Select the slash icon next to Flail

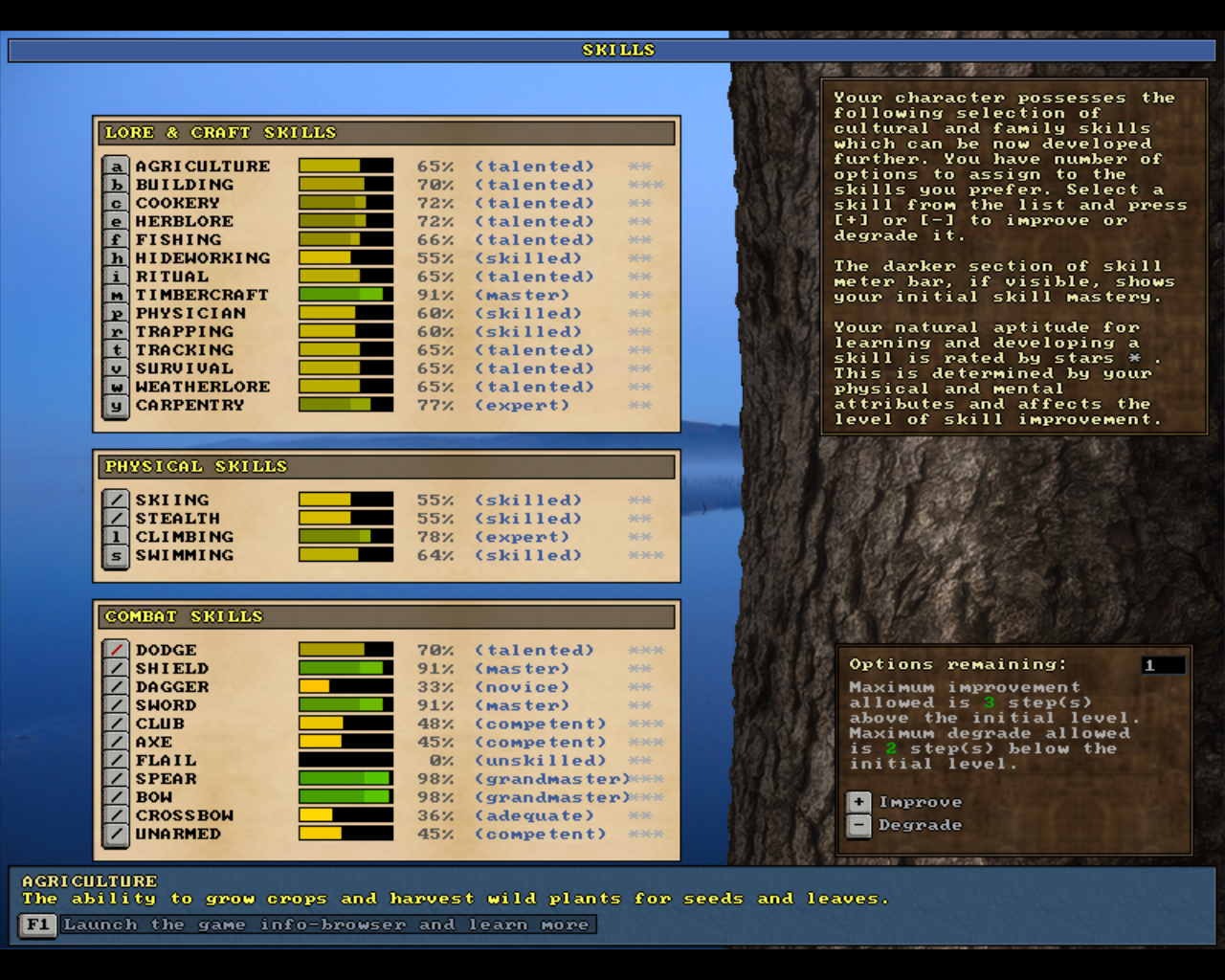(x=116, y=761)
